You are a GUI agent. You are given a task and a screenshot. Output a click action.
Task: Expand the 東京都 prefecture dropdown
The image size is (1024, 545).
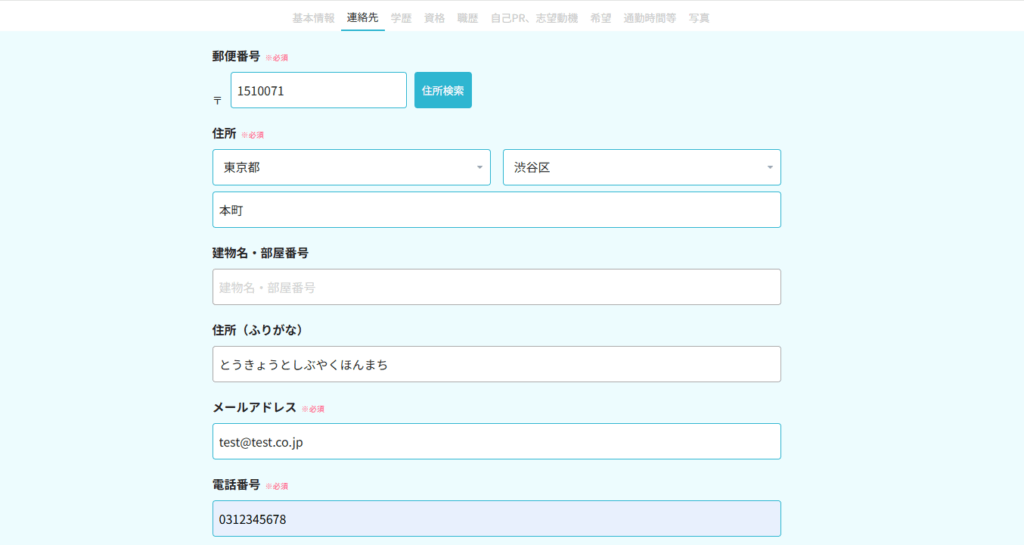(x=351, y=167)
